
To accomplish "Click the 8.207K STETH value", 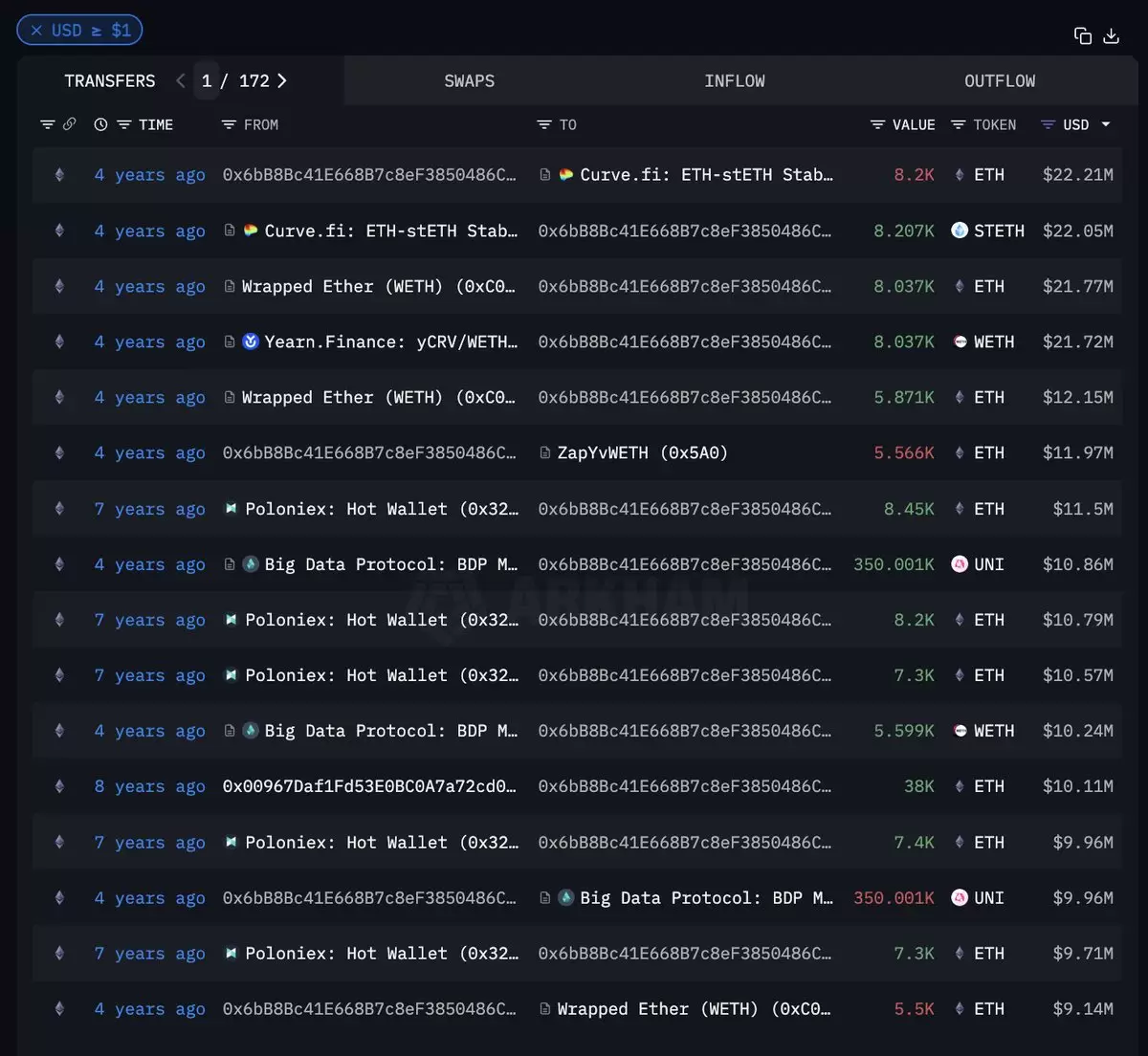I will (904, 231).
